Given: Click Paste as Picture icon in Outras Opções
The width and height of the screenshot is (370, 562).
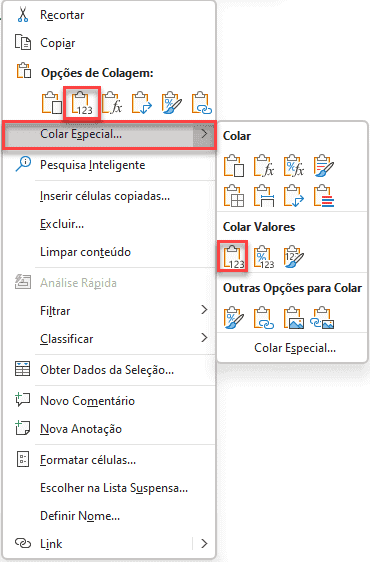Looking at the screenshot, I should click(x=294, y=318).
